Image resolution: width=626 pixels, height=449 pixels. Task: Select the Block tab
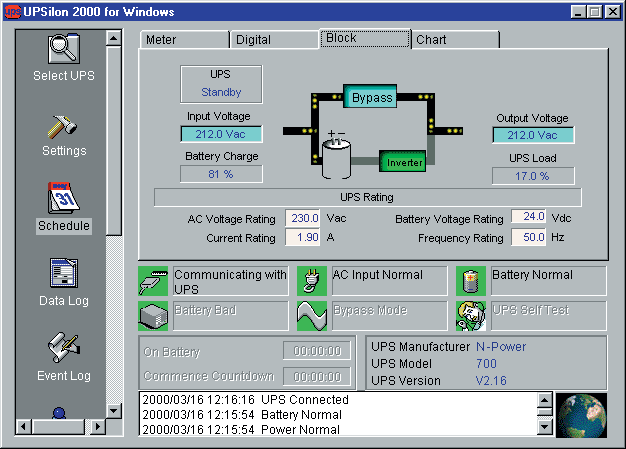[365, 38]
